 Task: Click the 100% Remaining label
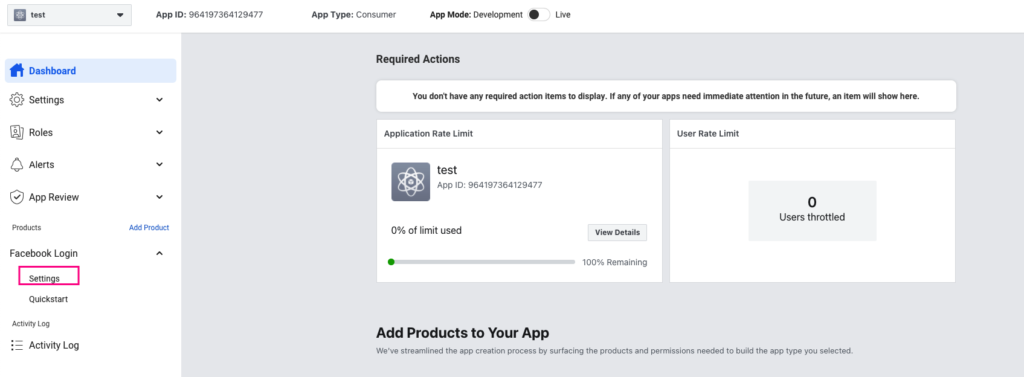pyautogui.click(x=615, y=262)
